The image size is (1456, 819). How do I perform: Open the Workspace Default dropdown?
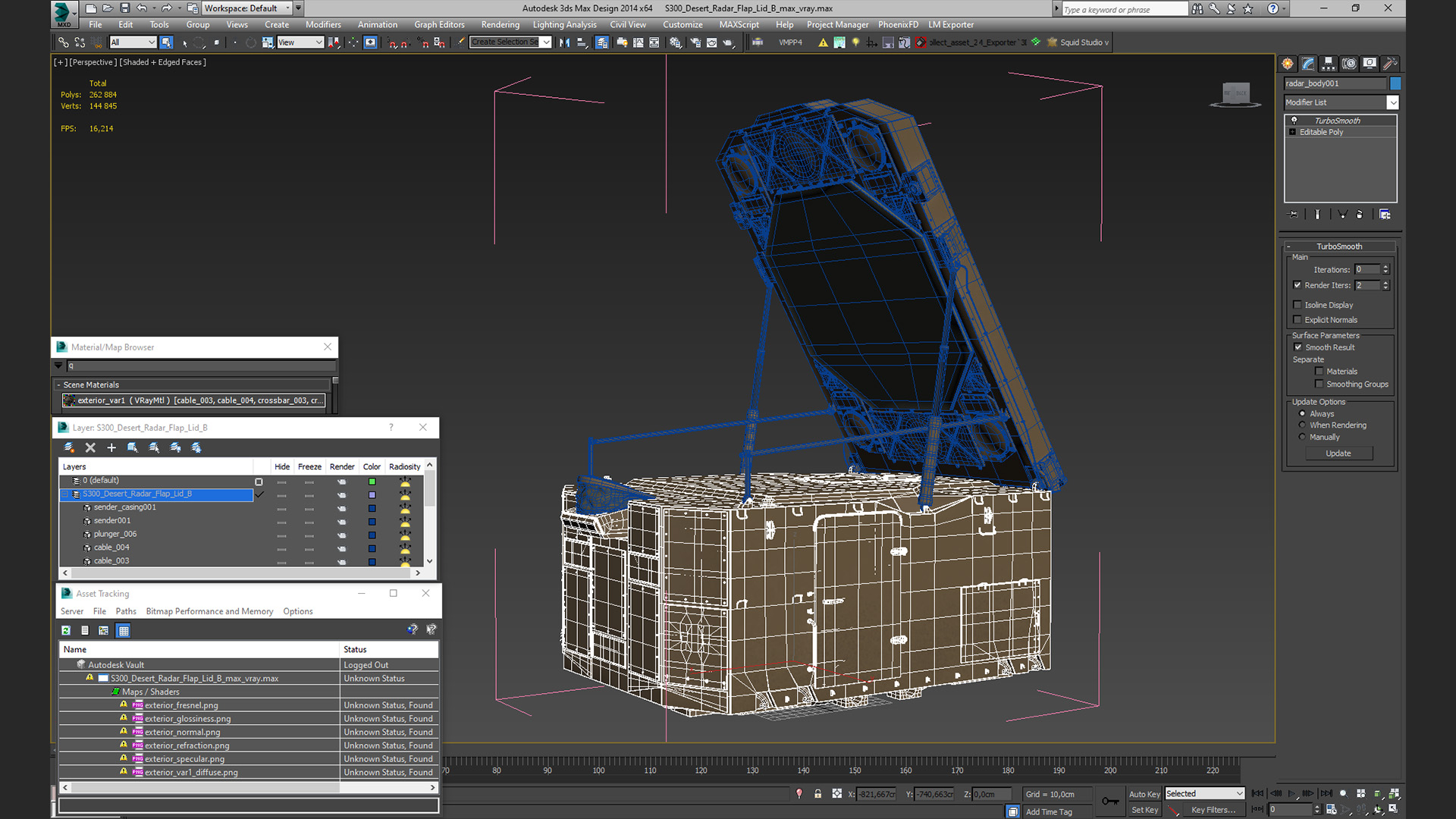[x=287, y=8]
